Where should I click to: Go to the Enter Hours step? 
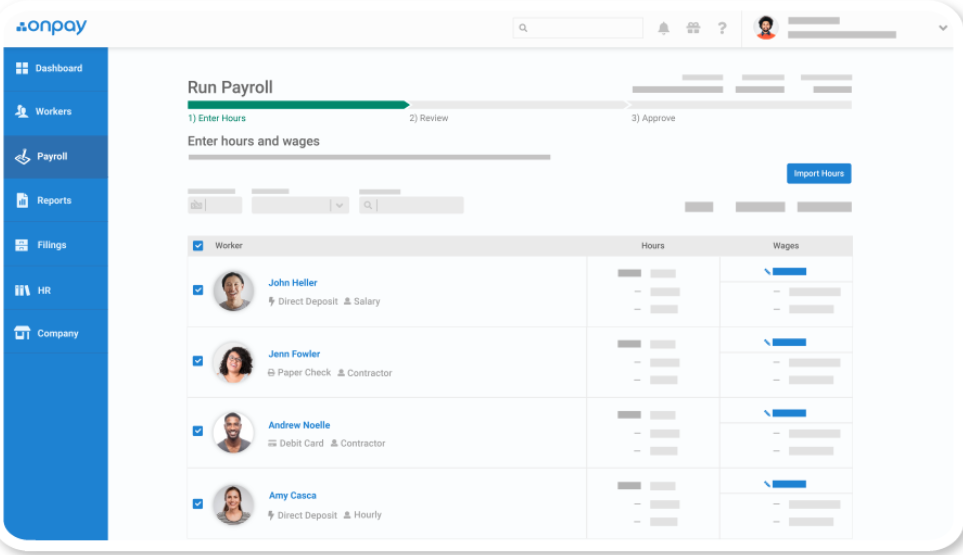coord(217,118)
